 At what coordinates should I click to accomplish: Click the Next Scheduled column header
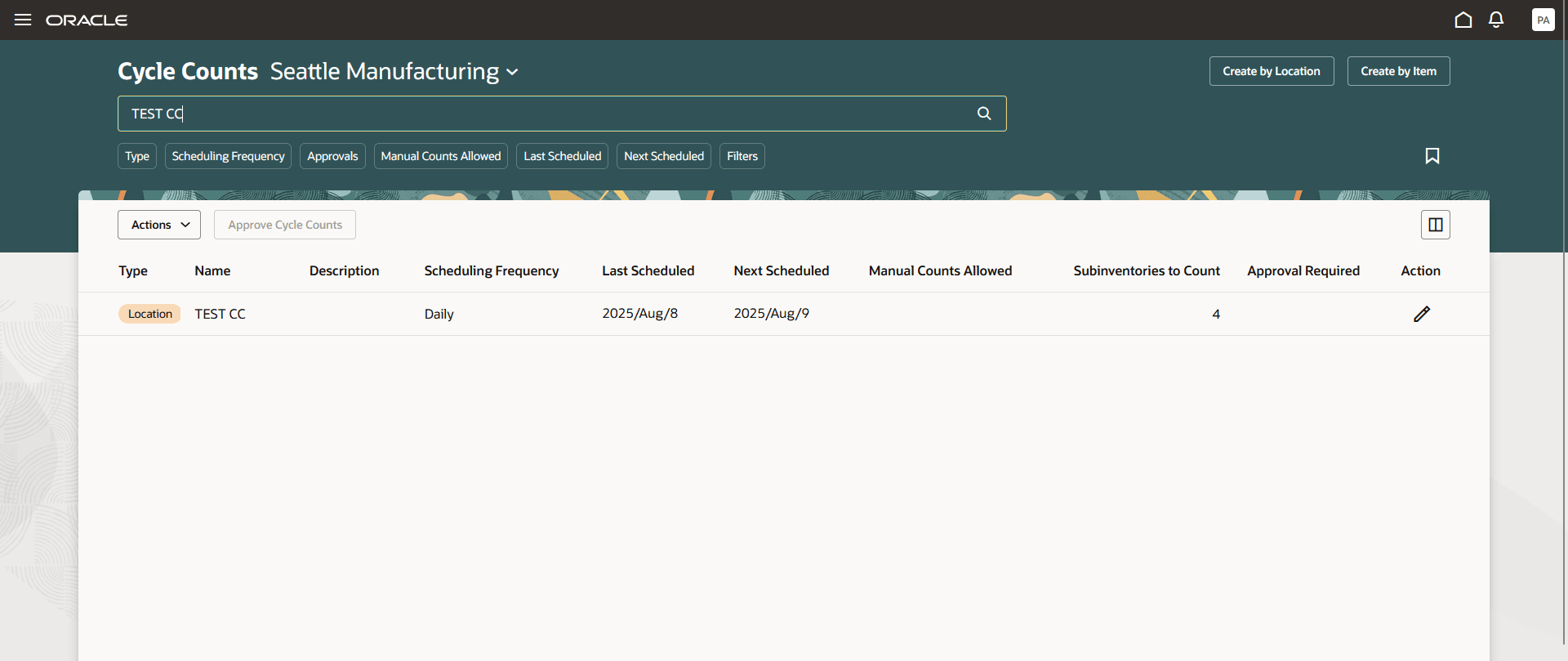click(x=782, y=271)
